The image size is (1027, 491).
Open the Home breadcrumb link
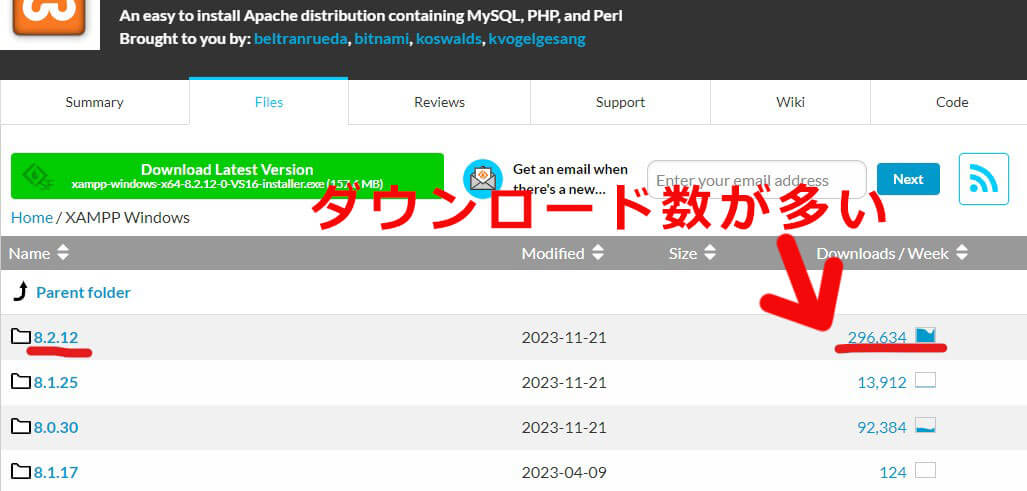[32, 217]
